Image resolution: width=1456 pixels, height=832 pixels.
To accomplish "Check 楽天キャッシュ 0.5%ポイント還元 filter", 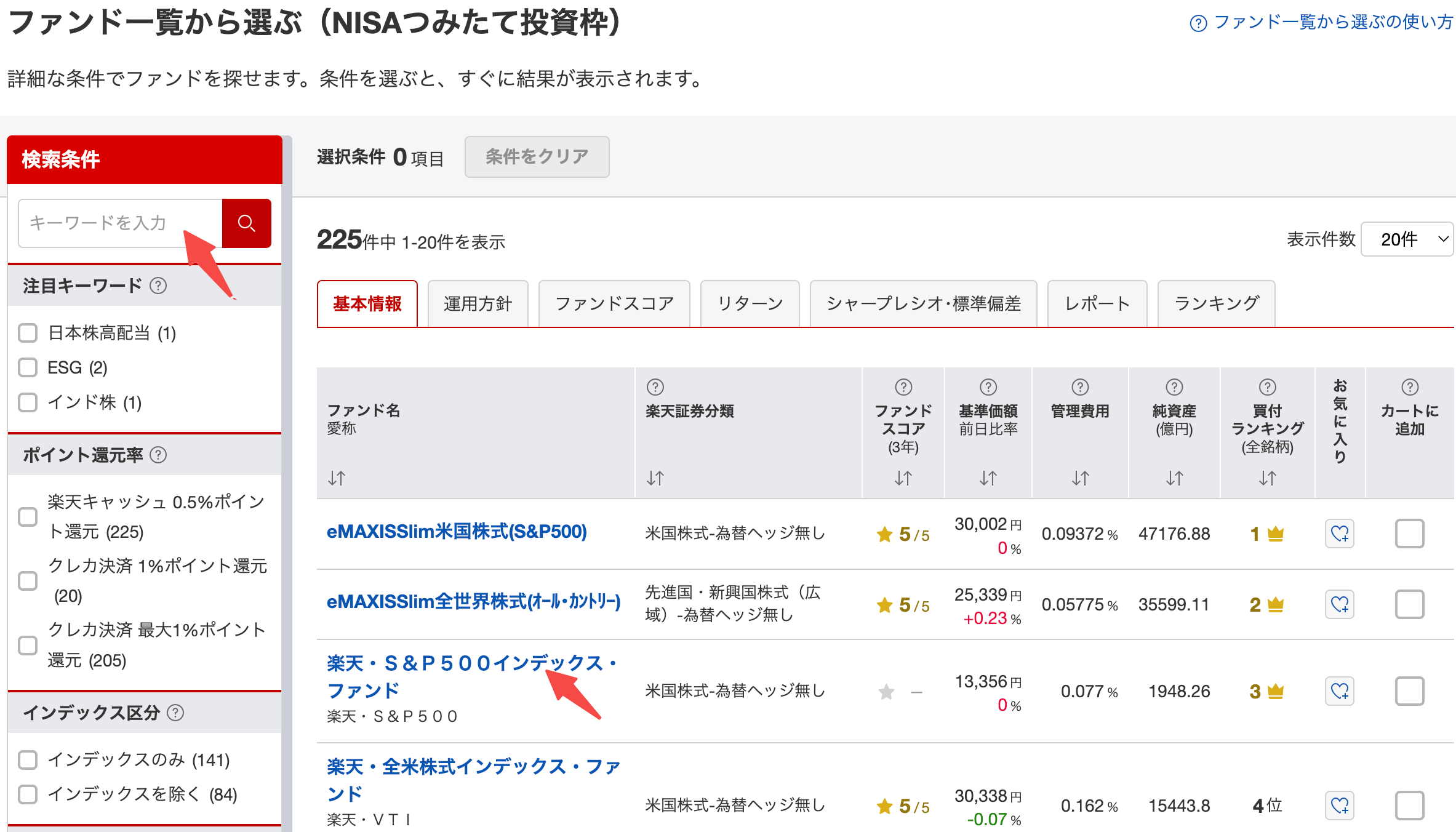I will point(28,517).
